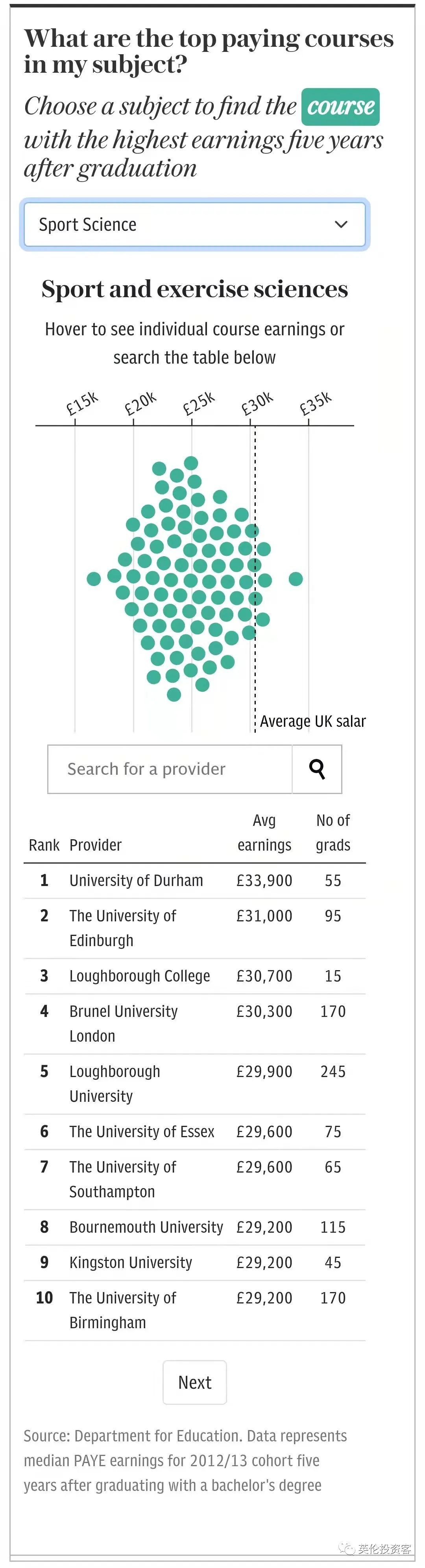425x1568 pixels.
Task: Click the Provider column header
Action: [95, 845]
